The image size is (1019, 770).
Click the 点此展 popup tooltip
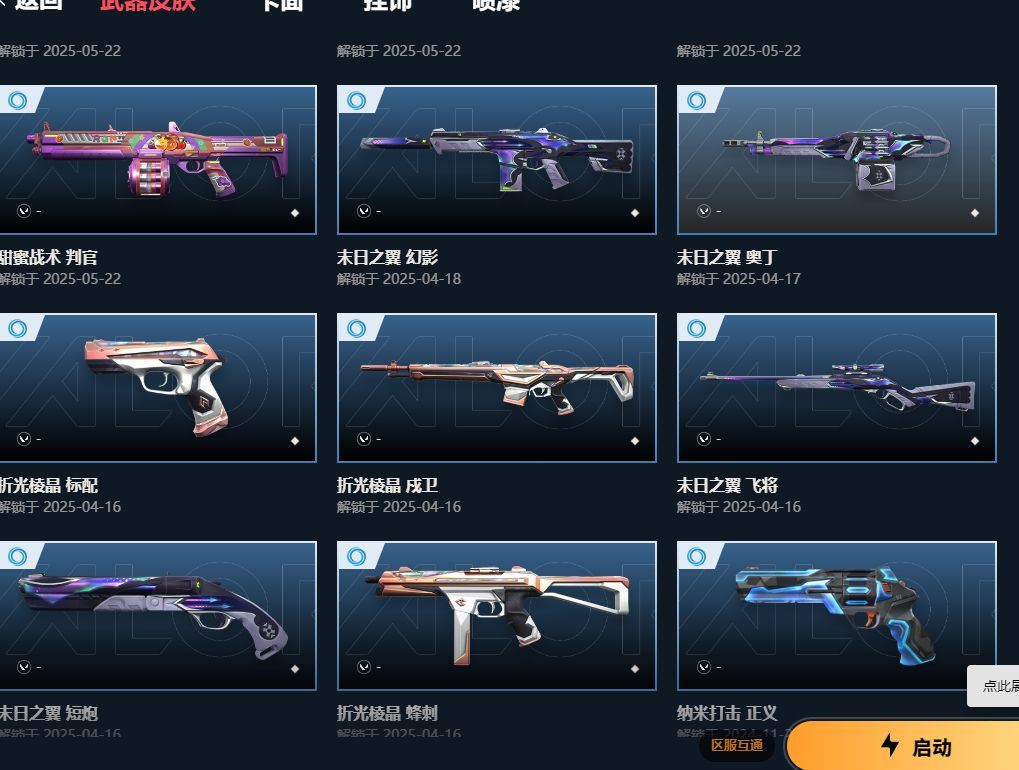tap(993, 686)
